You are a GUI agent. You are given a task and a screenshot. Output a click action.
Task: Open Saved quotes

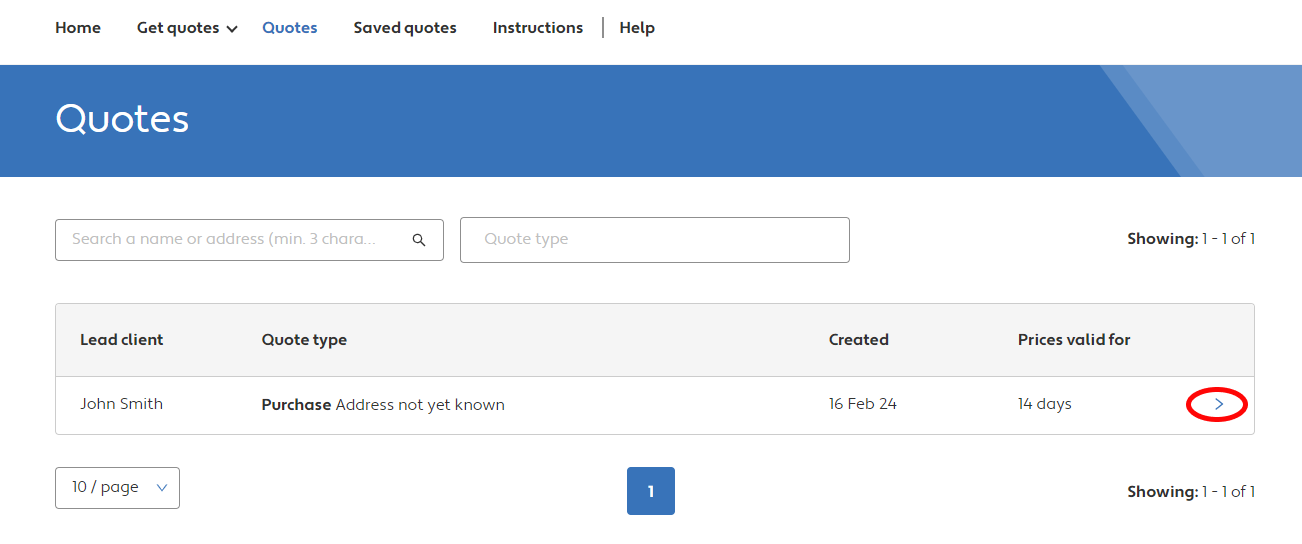point(405,28)
